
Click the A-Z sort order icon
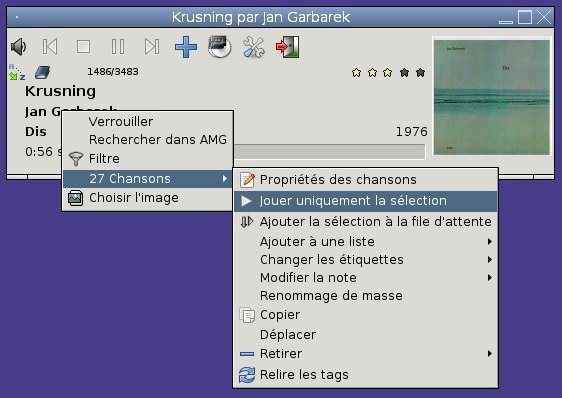tap(16, 72)
